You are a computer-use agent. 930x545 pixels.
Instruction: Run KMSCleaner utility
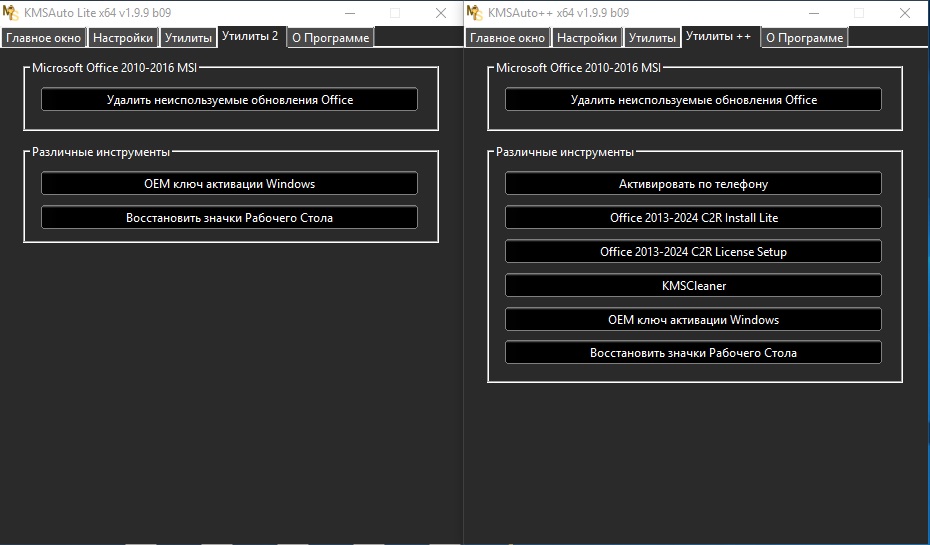coord(693,286)
